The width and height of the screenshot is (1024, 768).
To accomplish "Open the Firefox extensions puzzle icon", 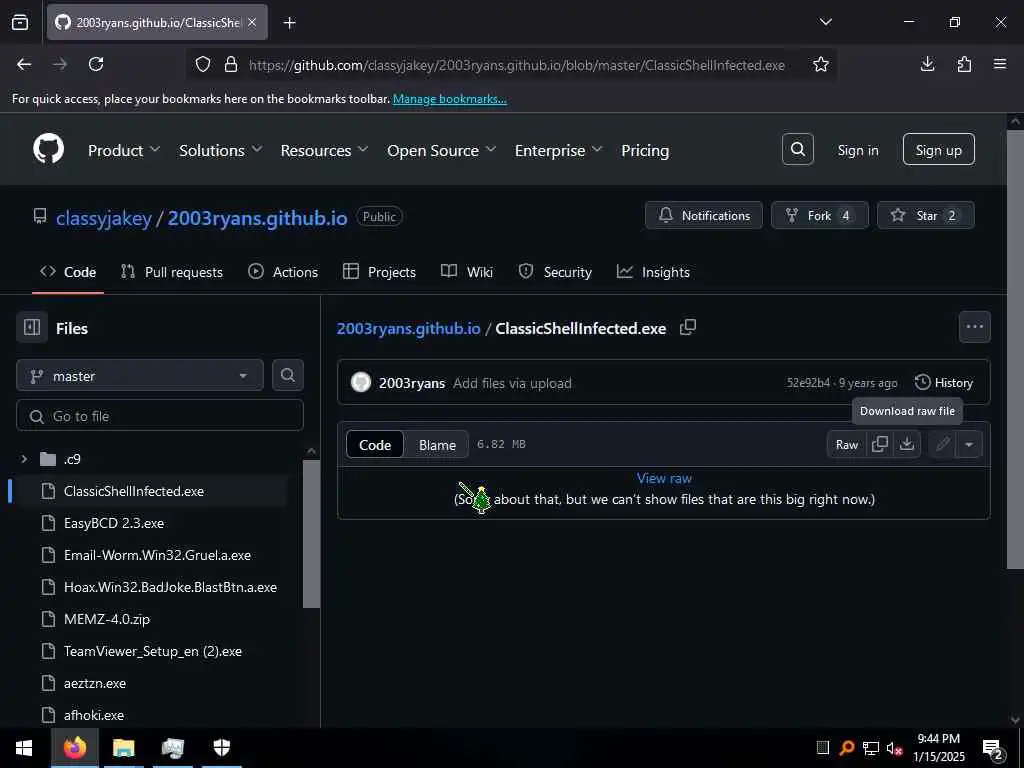I will 964,64.
